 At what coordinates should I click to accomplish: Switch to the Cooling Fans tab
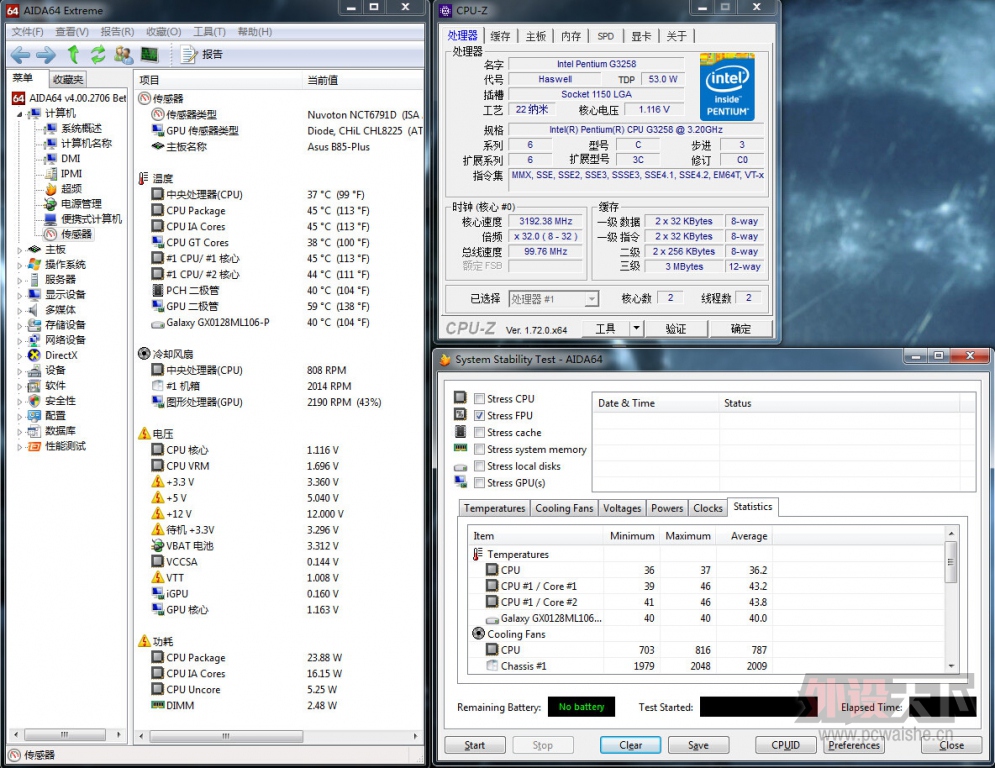coord(564,508)
